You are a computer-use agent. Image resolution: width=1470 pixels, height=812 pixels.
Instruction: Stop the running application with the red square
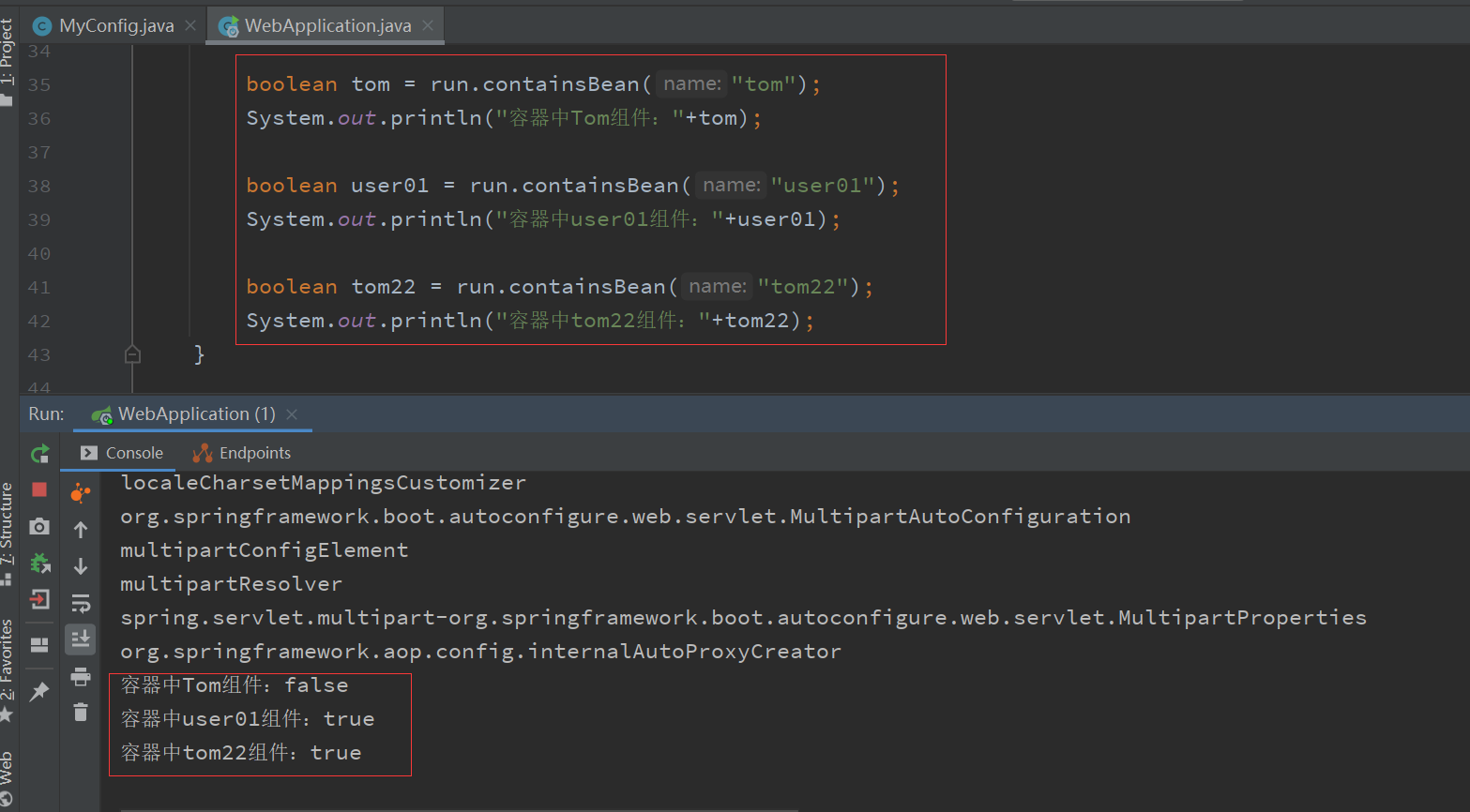39,489
